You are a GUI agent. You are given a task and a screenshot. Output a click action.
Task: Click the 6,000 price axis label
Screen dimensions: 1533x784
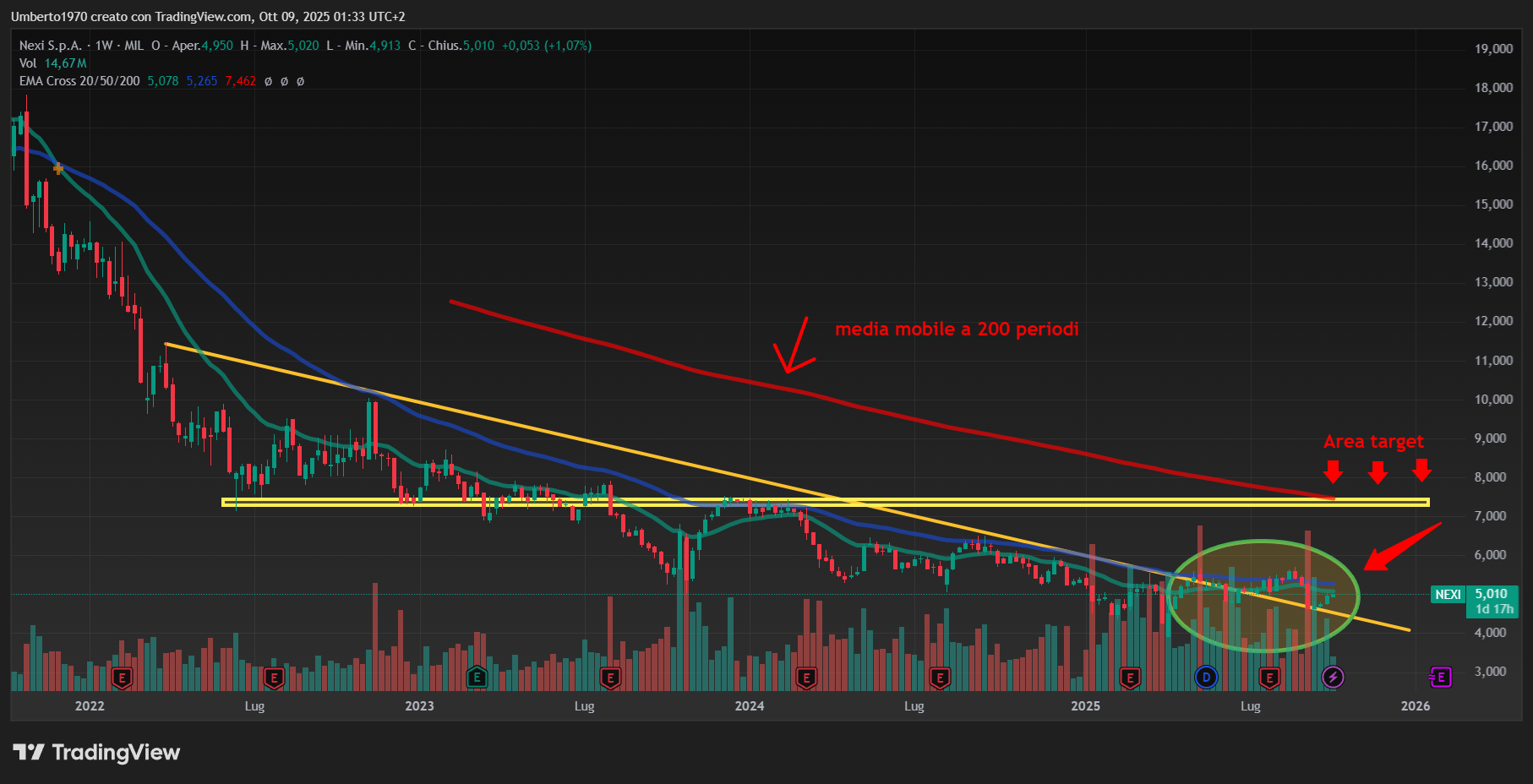tap(1491, 555)
